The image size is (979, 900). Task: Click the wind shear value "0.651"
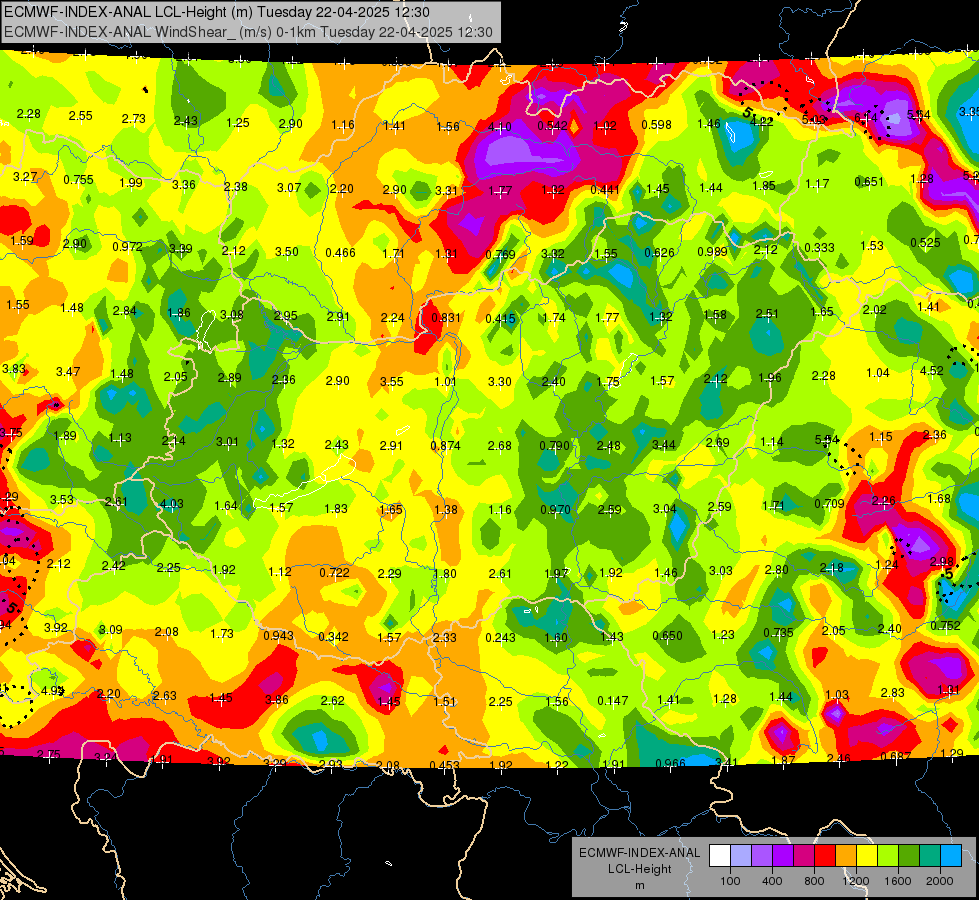[x=869, y=182]
